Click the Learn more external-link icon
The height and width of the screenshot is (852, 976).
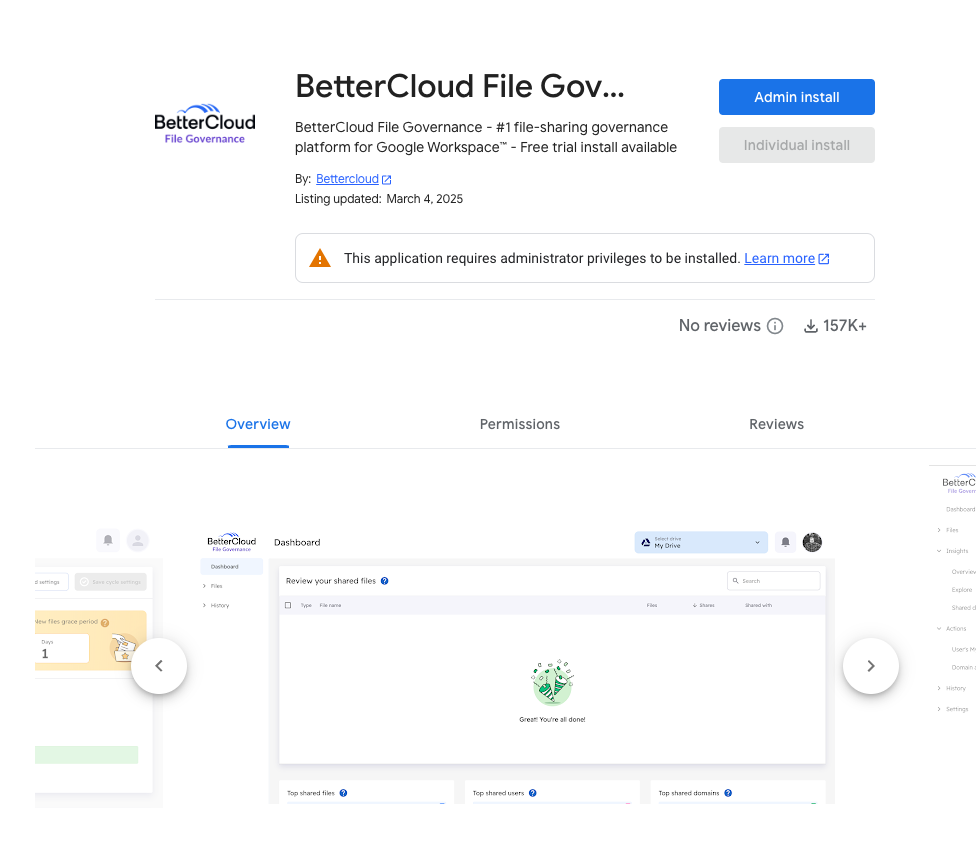[824, 259]
